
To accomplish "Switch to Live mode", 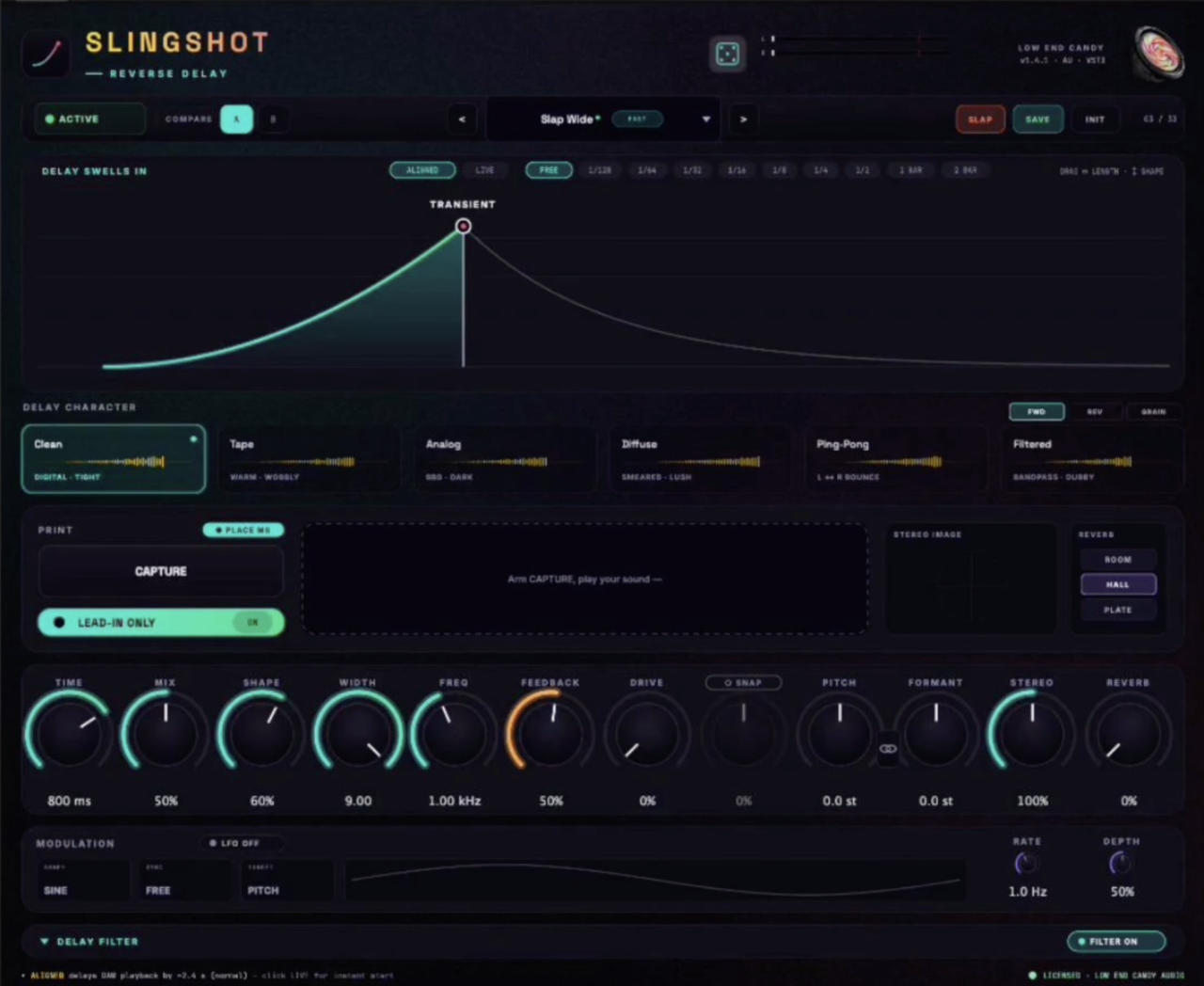I will (484, 170).
